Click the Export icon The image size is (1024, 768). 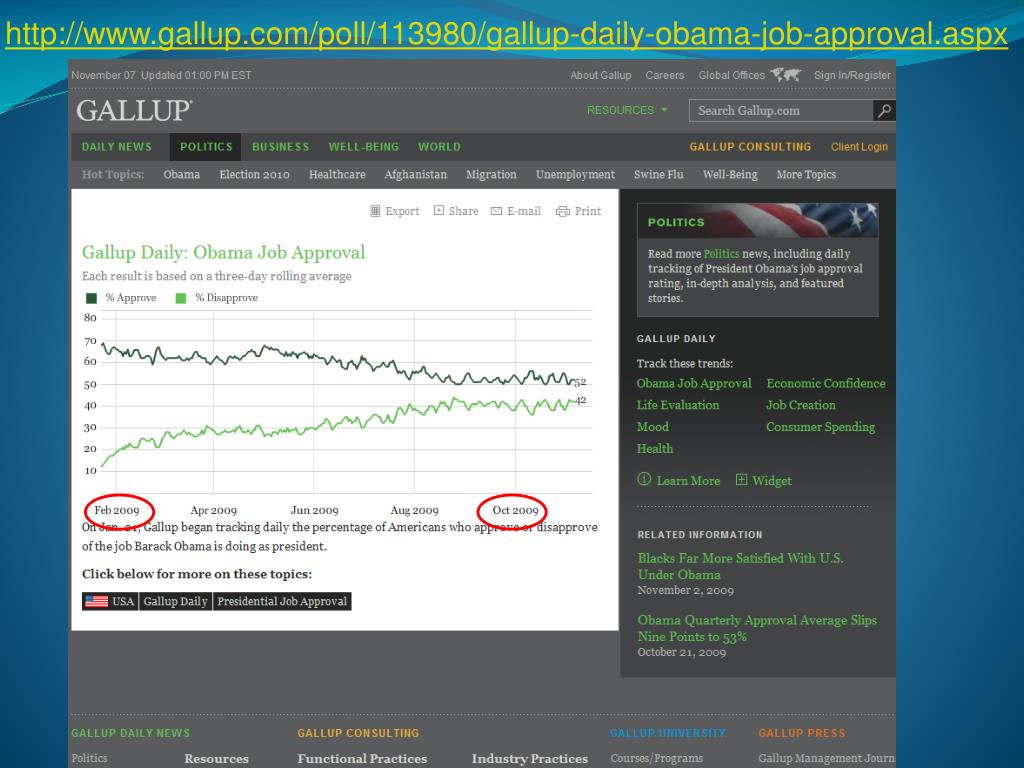pos(375,211)
